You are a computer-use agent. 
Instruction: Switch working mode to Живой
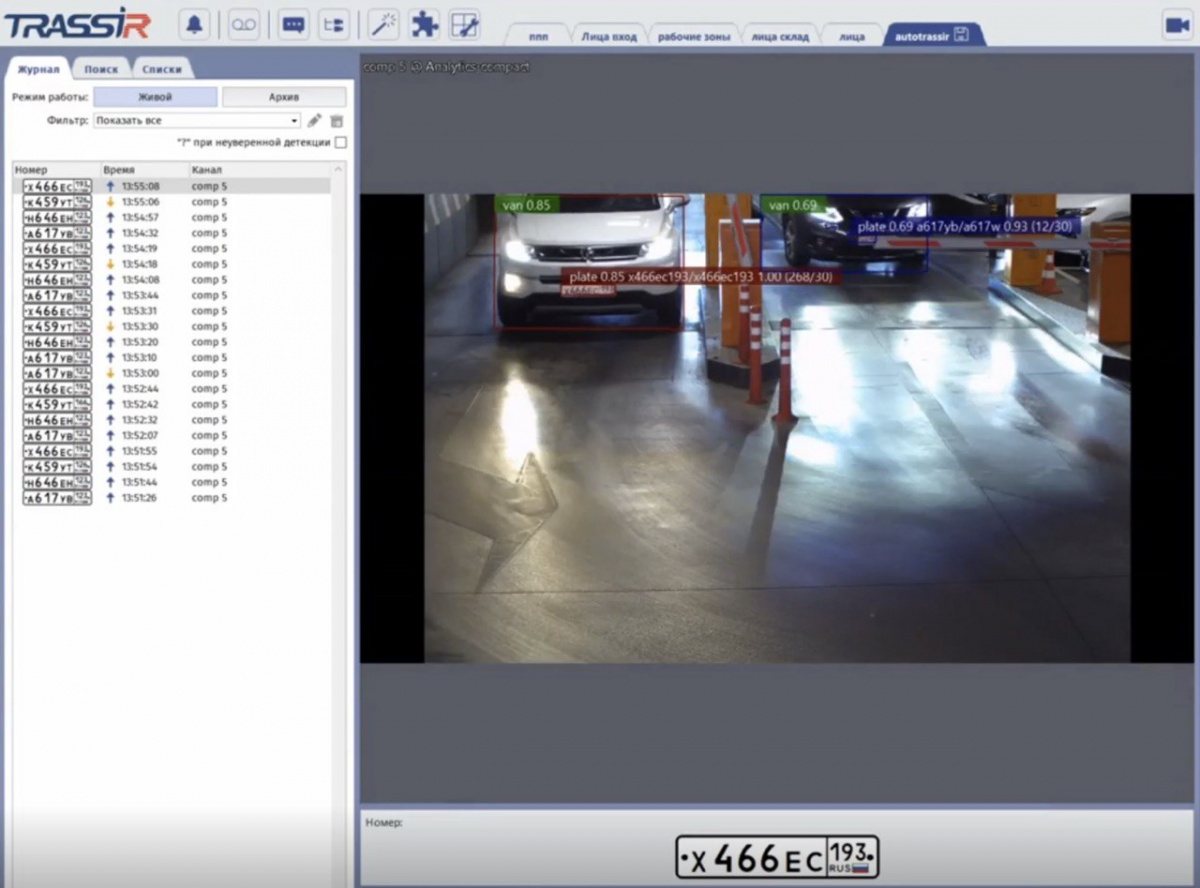coord(155,97)
